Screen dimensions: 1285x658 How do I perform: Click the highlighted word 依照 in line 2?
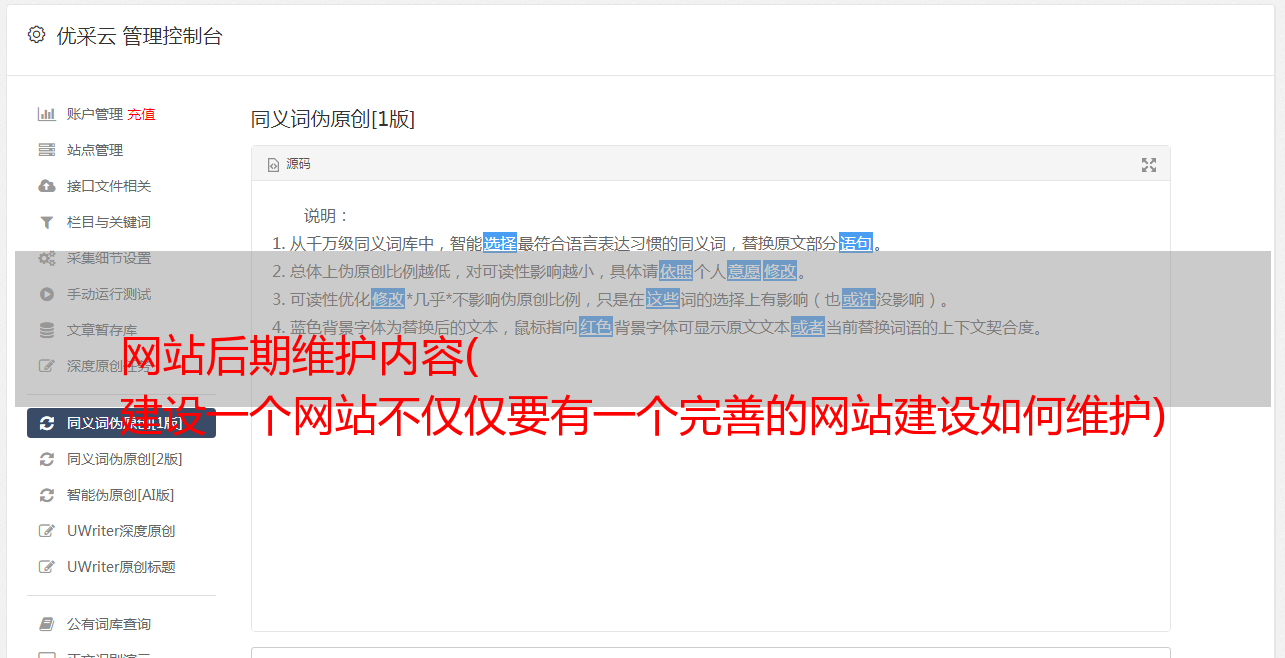(676, 271)
